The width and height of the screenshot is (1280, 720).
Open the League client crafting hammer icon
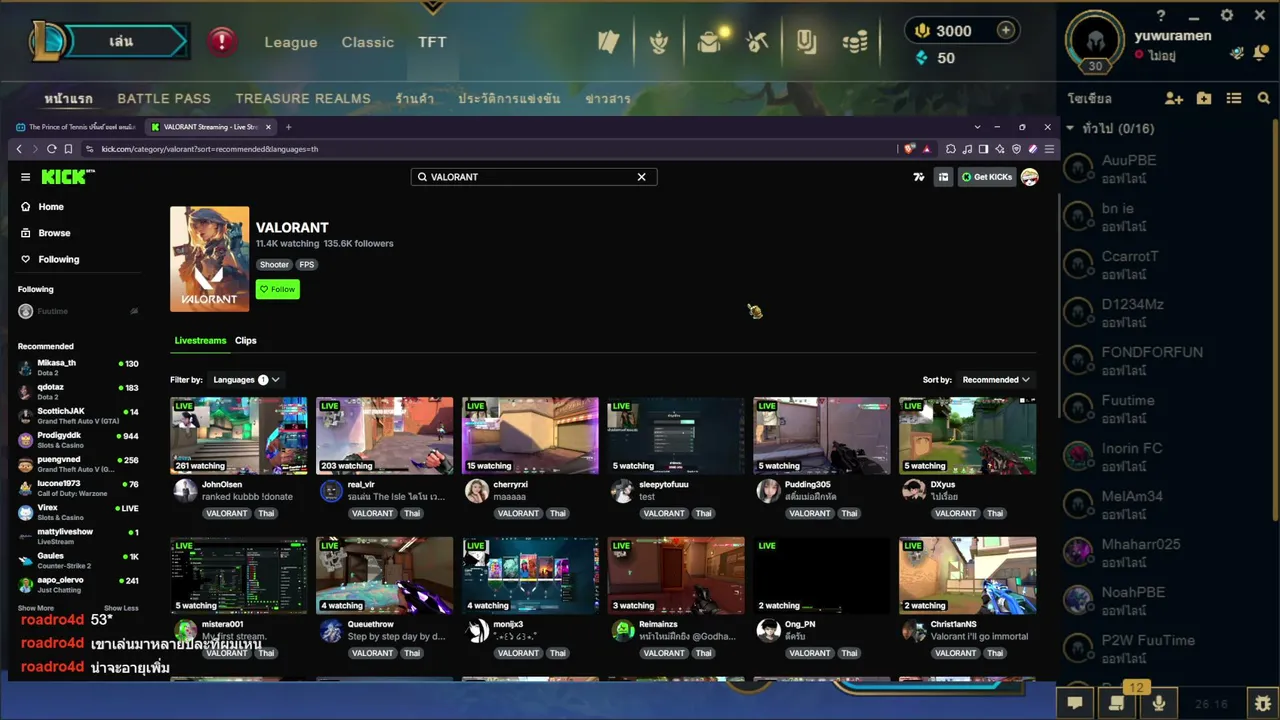tap(757, 41)
